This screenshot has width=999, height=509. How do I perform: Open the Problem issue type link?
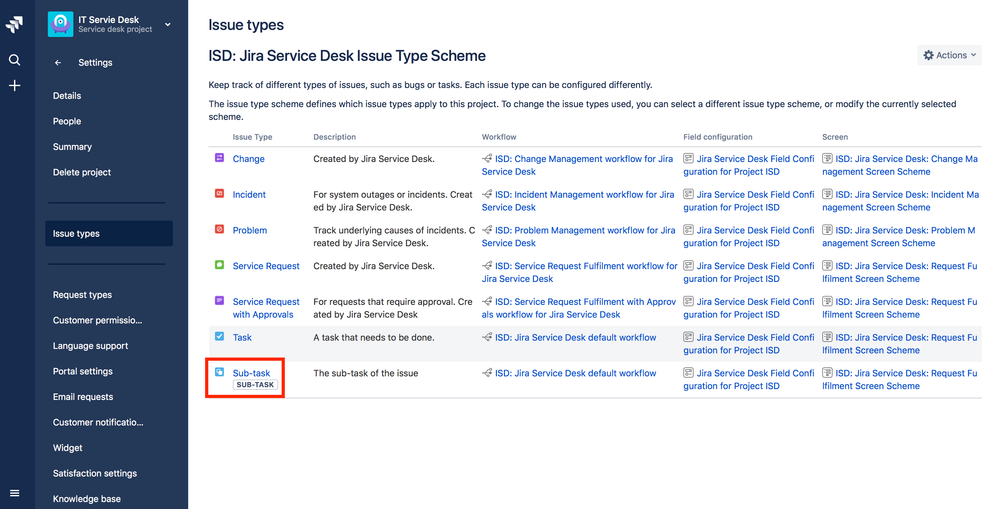(250, 230)
